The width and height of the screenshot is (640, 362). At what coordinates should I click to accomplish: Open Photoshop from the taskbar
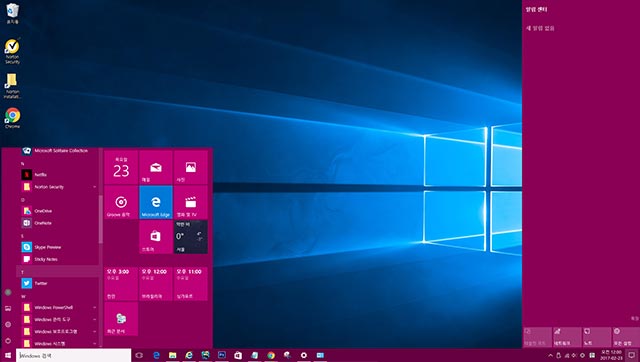[222, 355]
